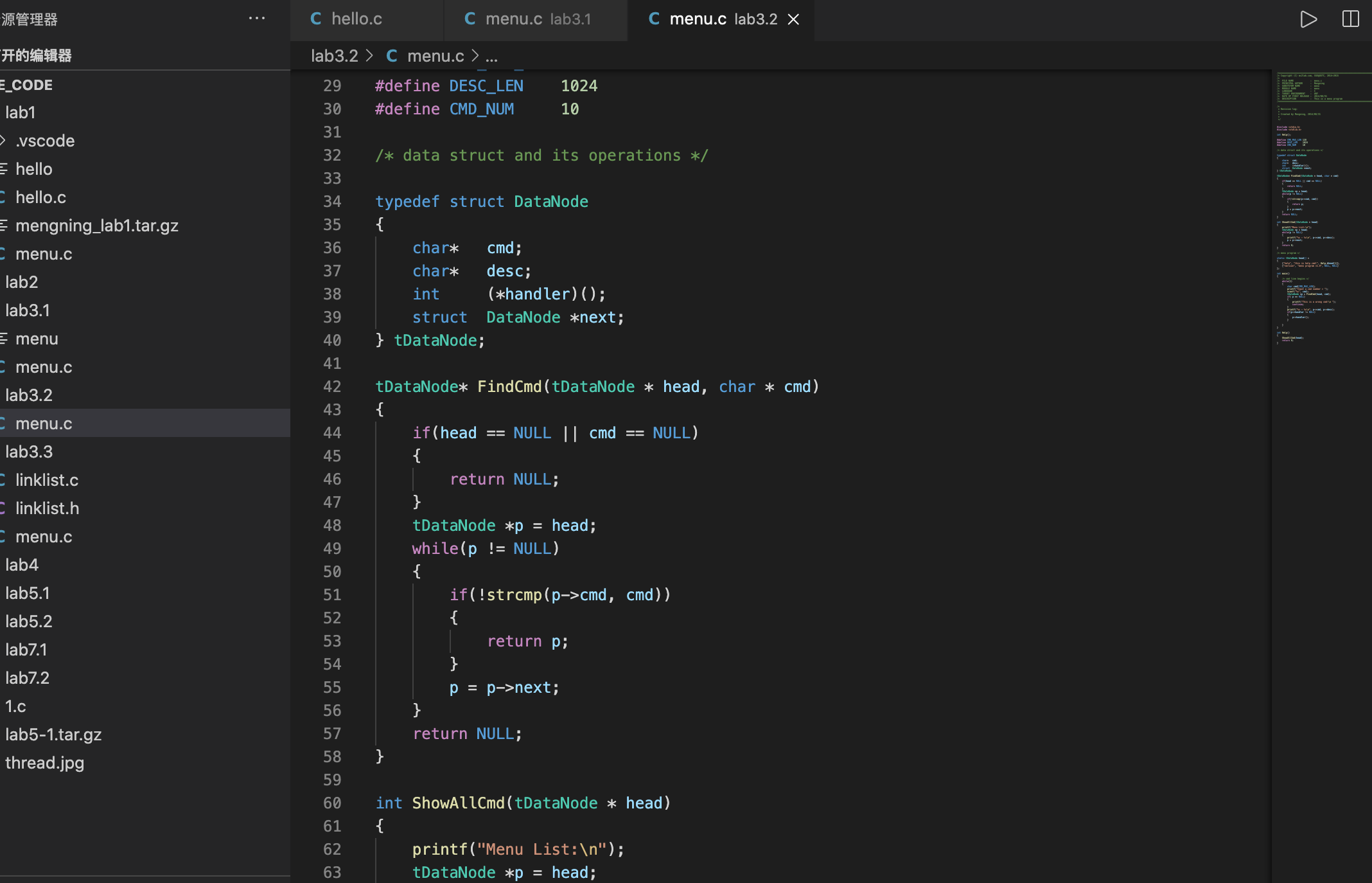Select mengning_lab1.tar.gz in the explorer
Screen dimensions: 1372x883
pyautogui.click(x=97, y=226)
